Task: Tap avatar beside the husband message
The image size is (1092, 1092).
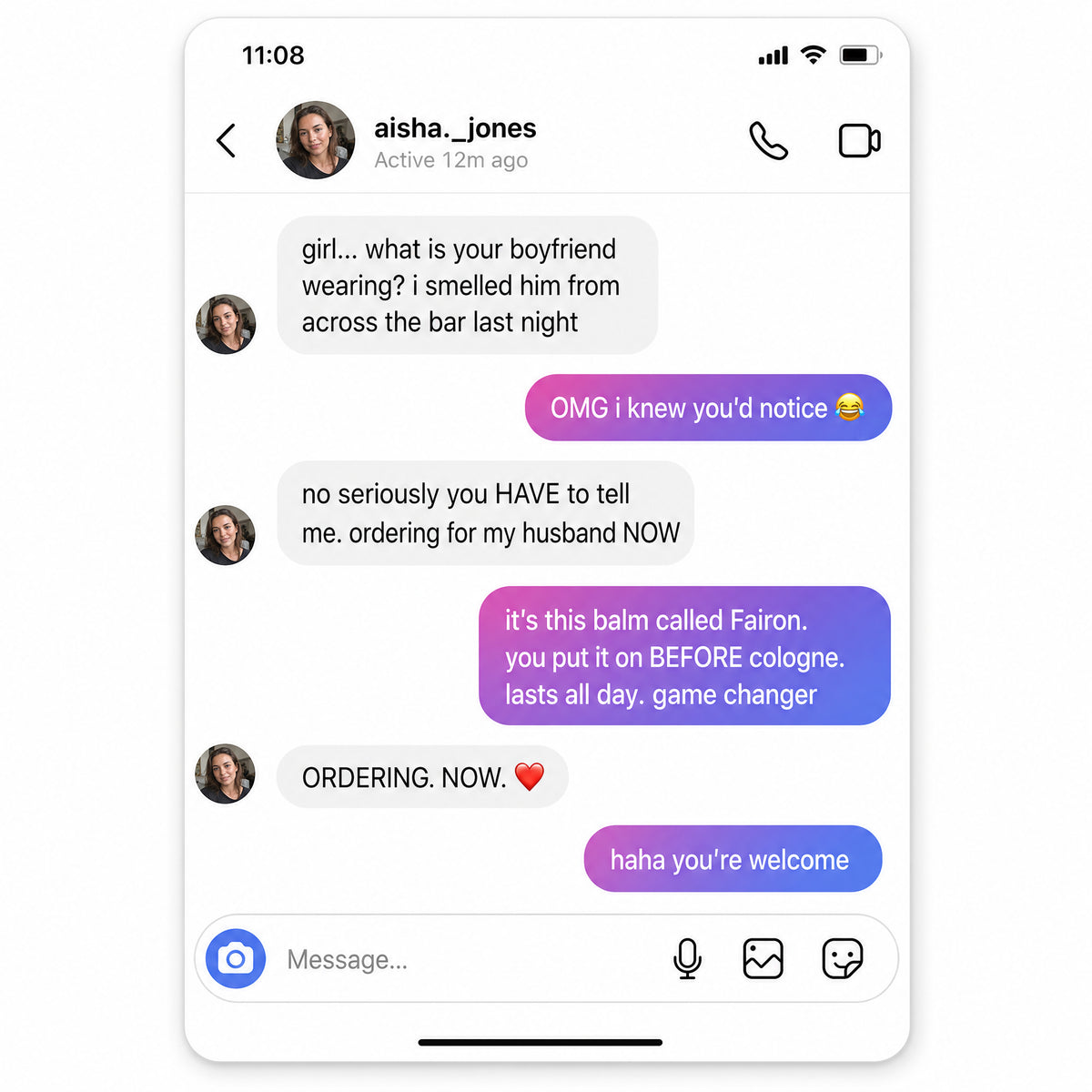Action: [225, 535]
